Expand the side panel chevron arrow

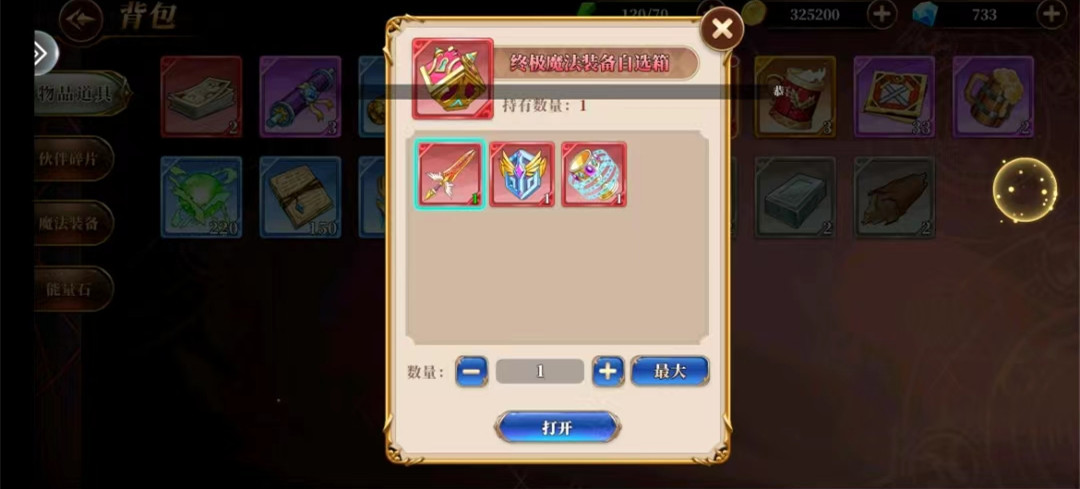click(x=45, y=53)
